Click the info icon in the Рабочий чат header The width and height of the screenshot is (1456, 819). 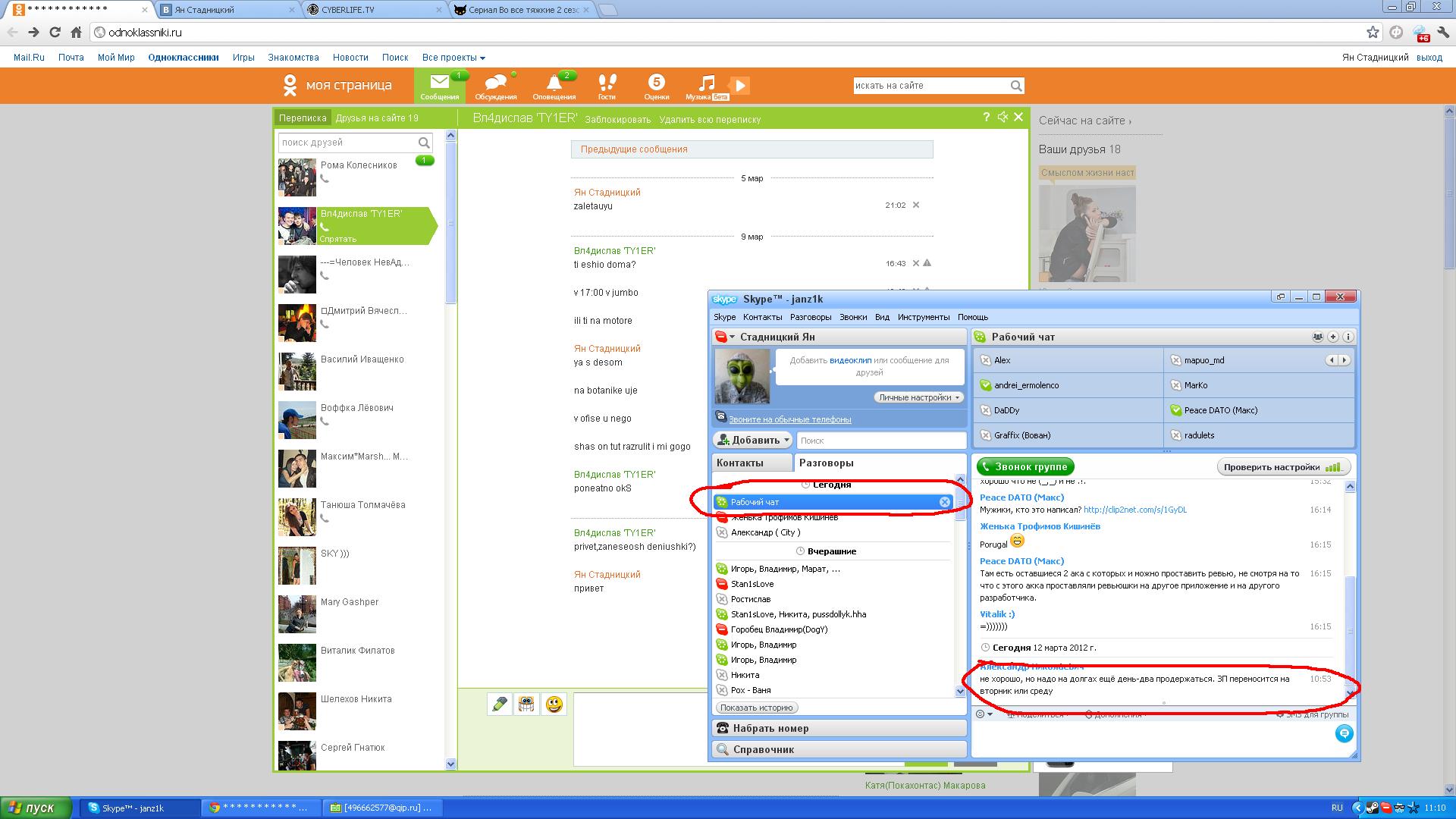pyautogui.click(x=1347, y=337)
